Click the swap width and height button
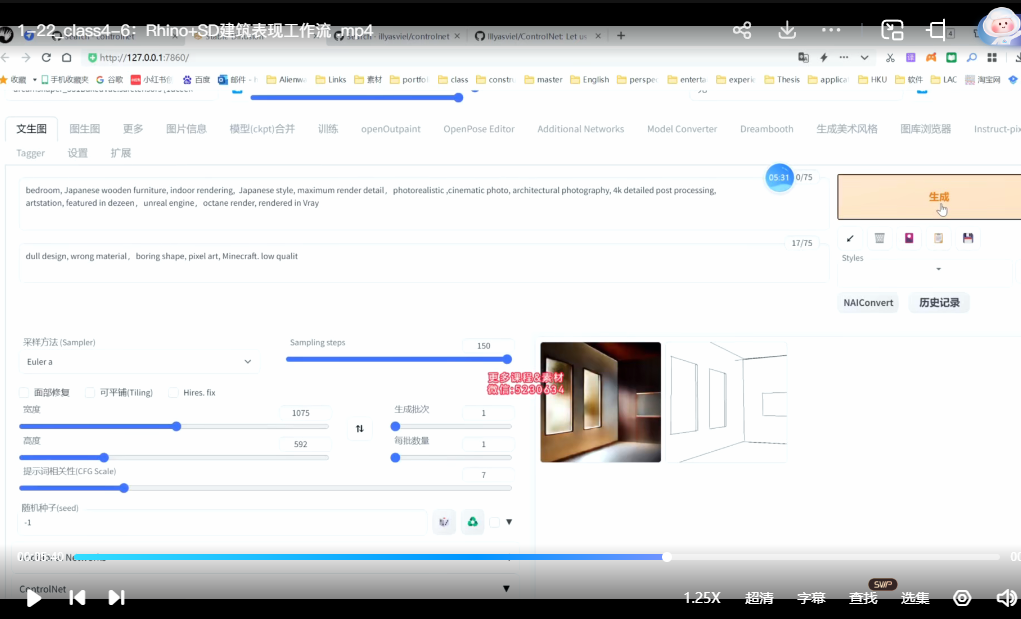This screenshot has width=1021, height=619. click(x=359, y=428)
